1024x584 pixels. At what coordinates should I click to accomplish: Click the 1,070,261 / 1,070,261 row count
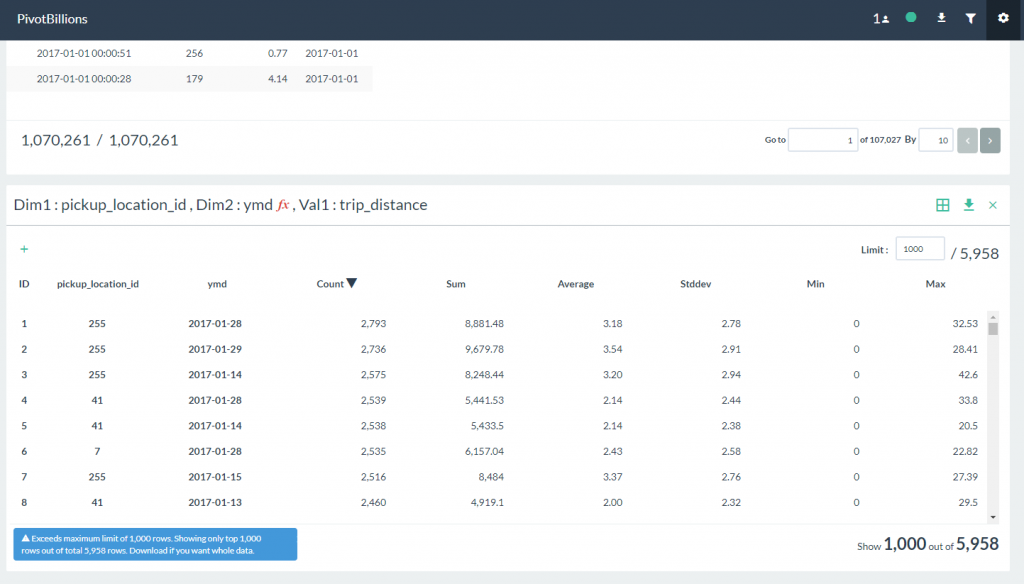(x=99, y=140)
